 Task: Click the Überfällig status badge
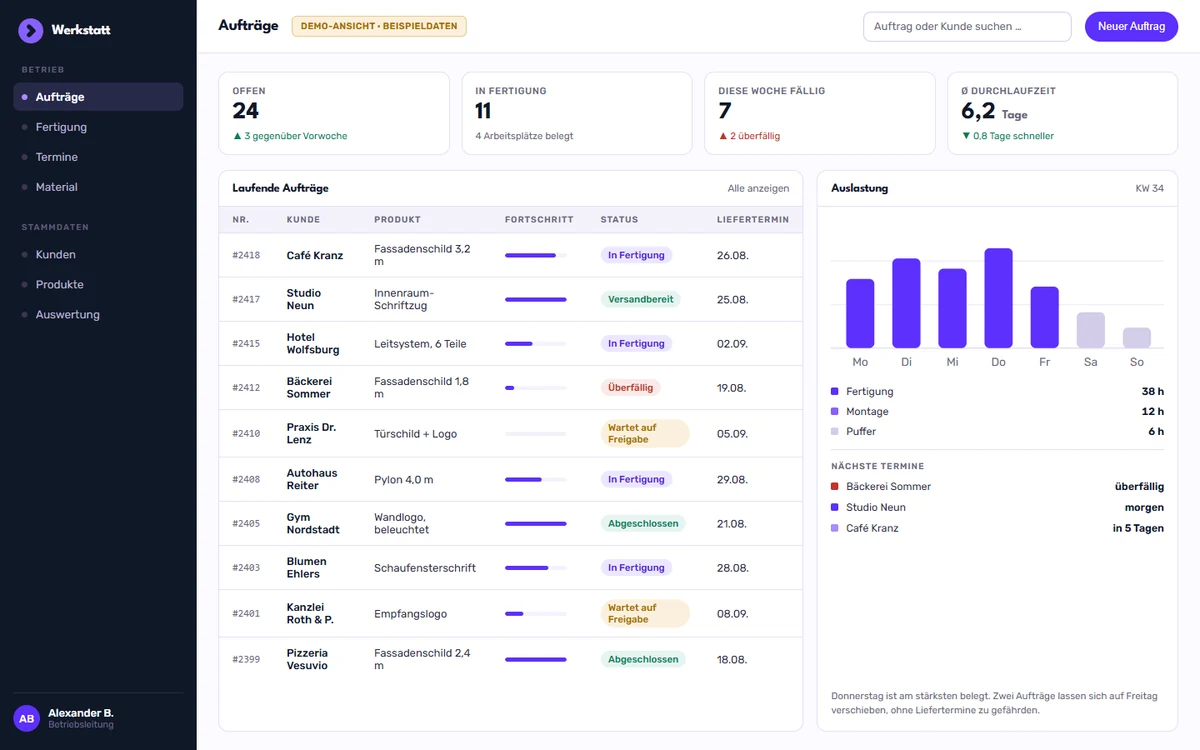pyautogui.click(x=630, y=387)
